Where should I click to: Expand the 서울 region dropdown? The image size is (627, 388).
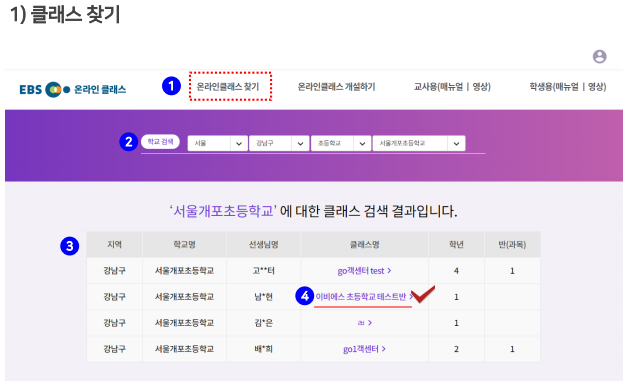tap(217, 143)
